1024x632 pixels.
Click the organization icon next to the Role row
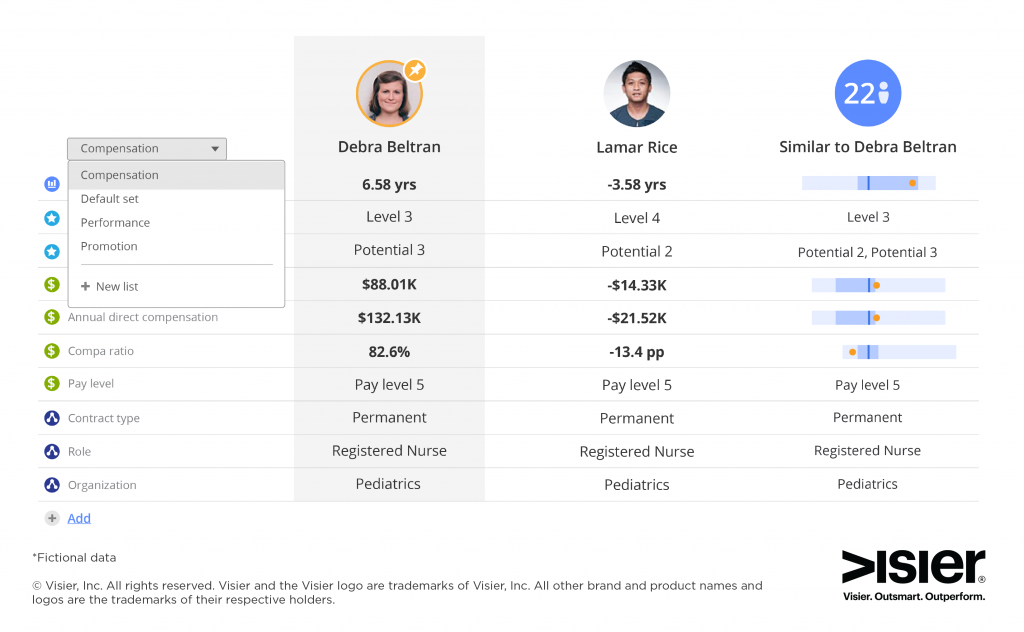click(x=51, y=451)
